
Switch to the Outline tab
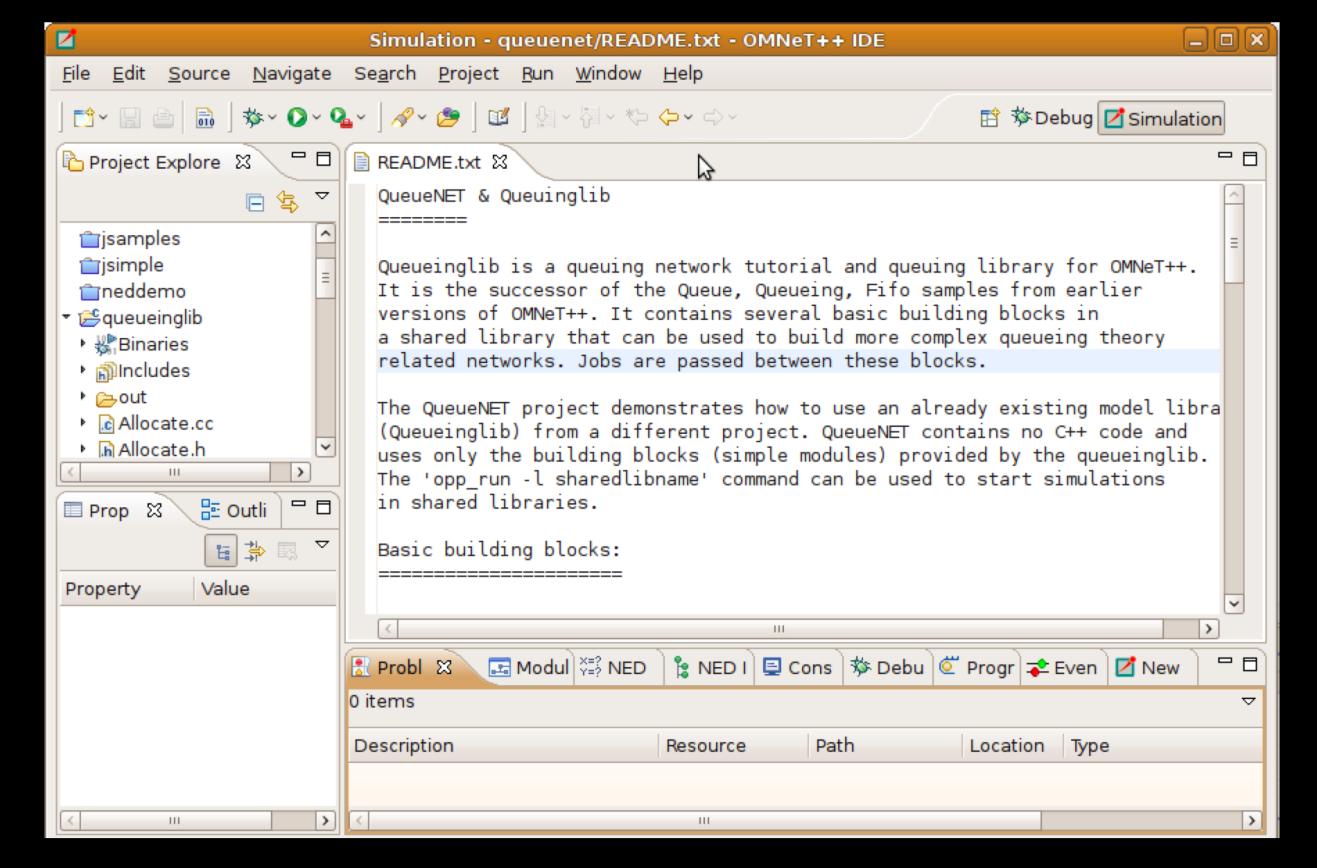[x=232, y=510]
